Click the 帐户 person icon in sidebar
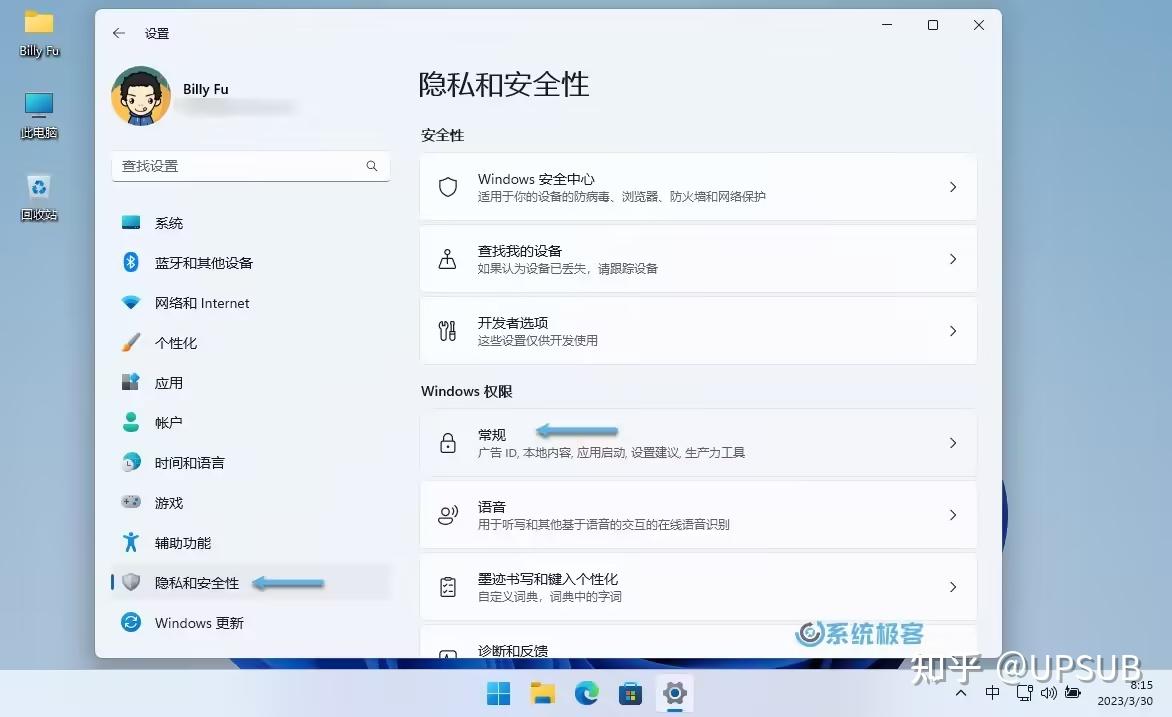The image size is (1172, 717). pyautogui.click(x=133, y=422)
